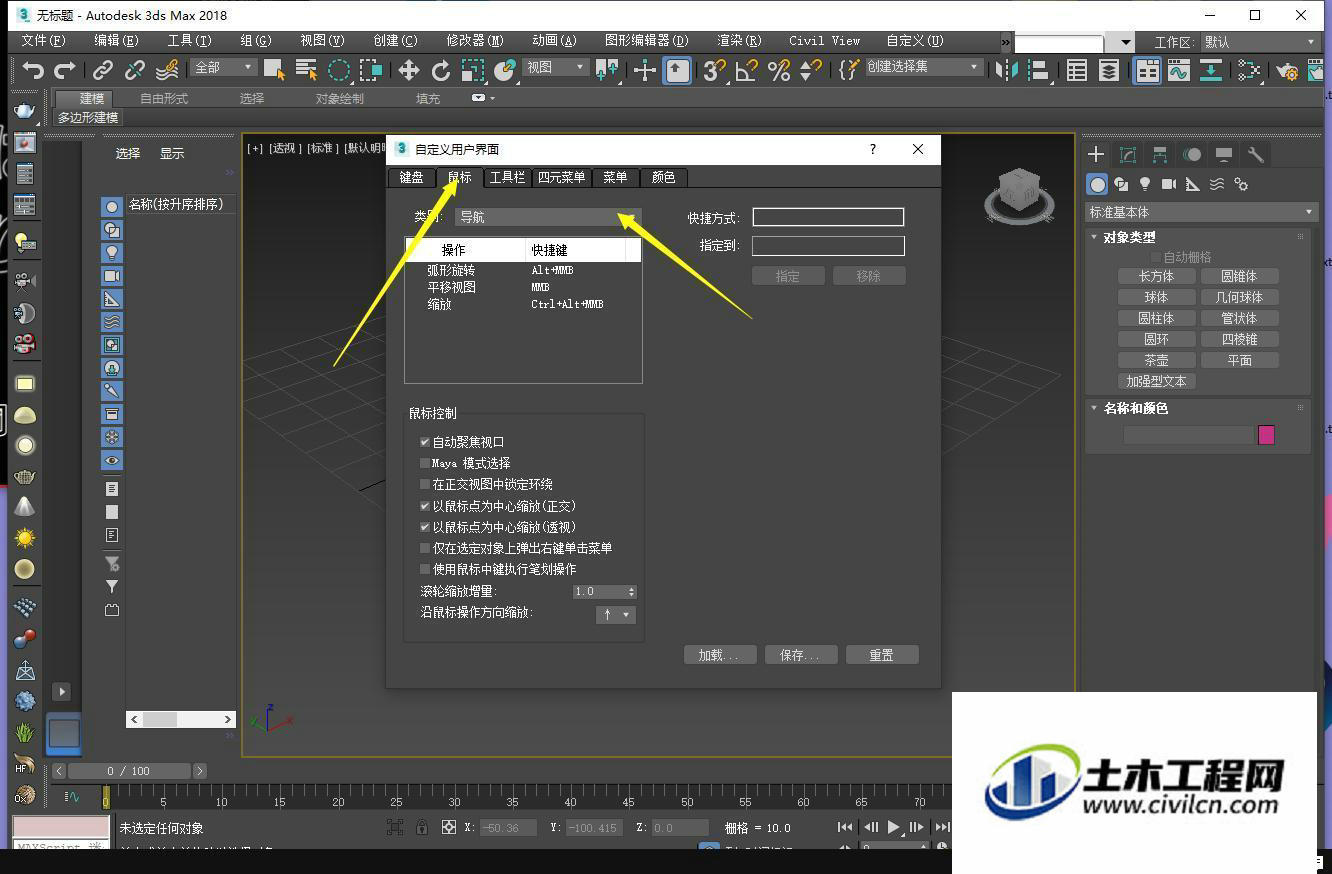Select the Select and Rotate tool
Screen dimensions: 1332x874
click(x=440, y=70)
